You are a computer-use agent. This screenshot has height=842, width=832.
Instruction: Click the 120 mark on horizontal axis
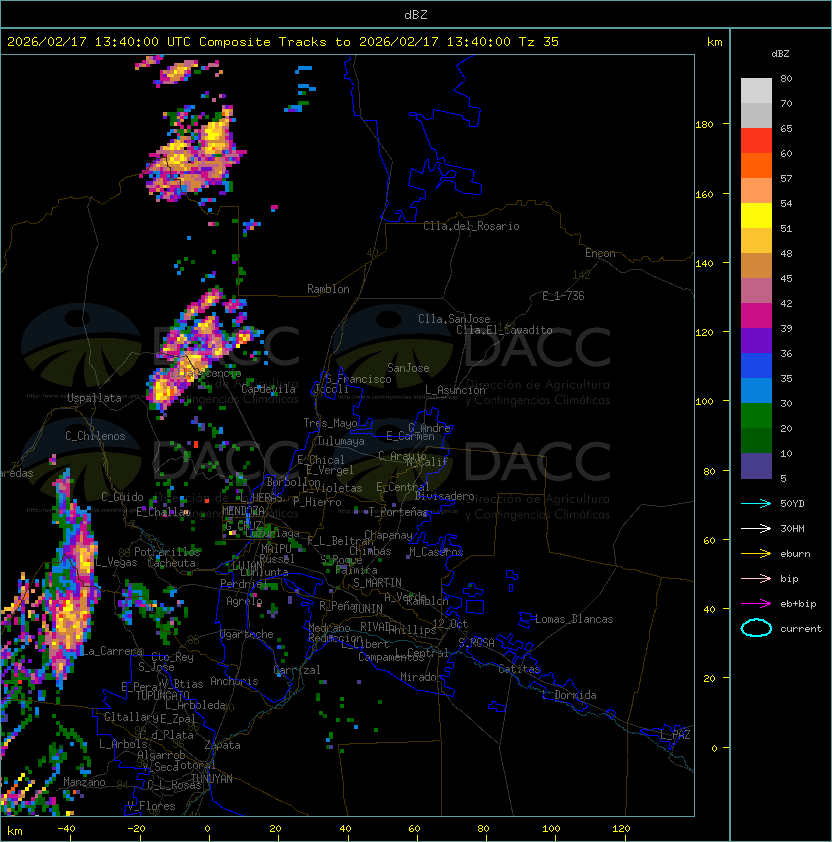(x=621, y=829)
